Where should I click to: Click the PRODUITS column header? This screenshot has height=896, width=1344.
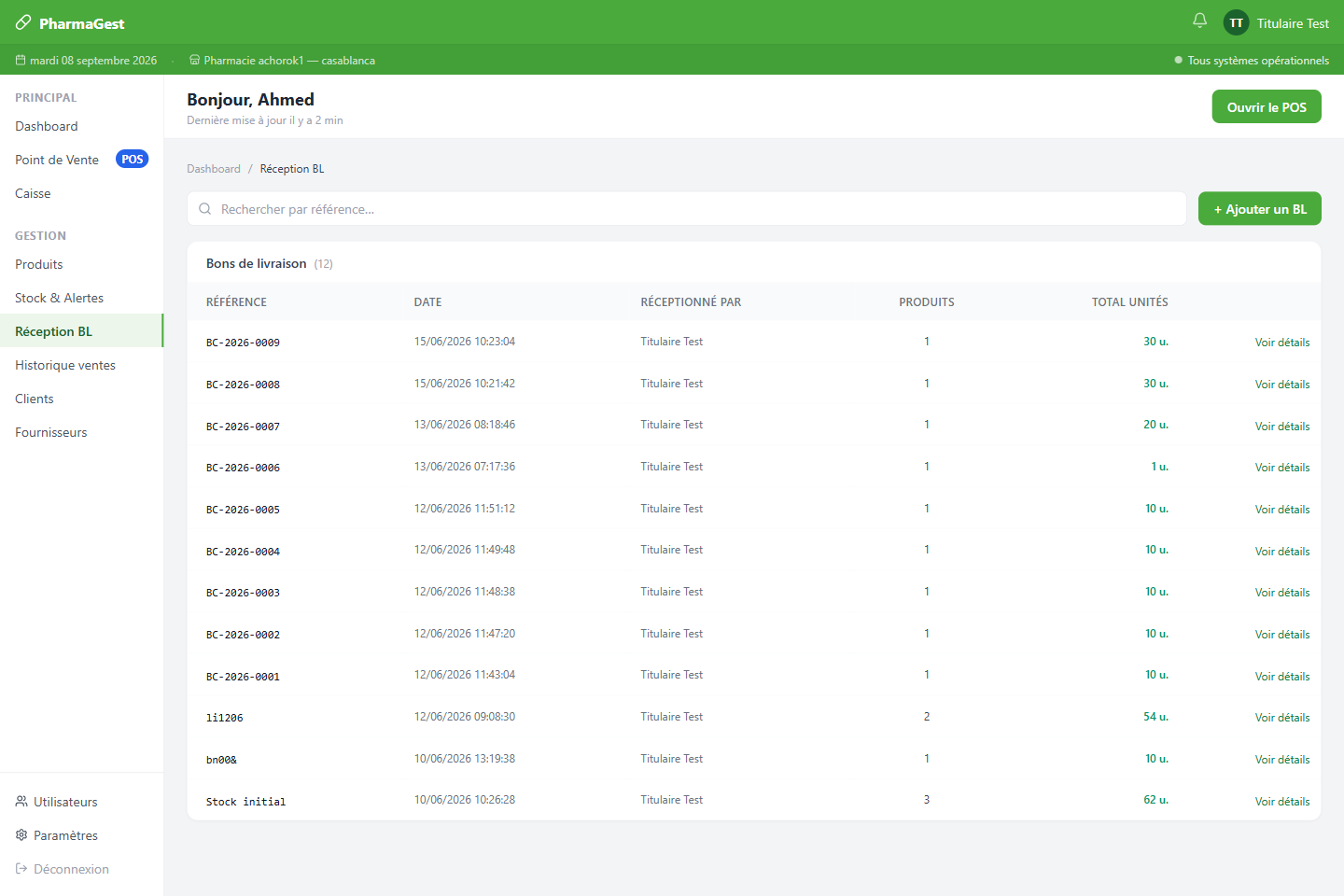[x=927, y=302]
